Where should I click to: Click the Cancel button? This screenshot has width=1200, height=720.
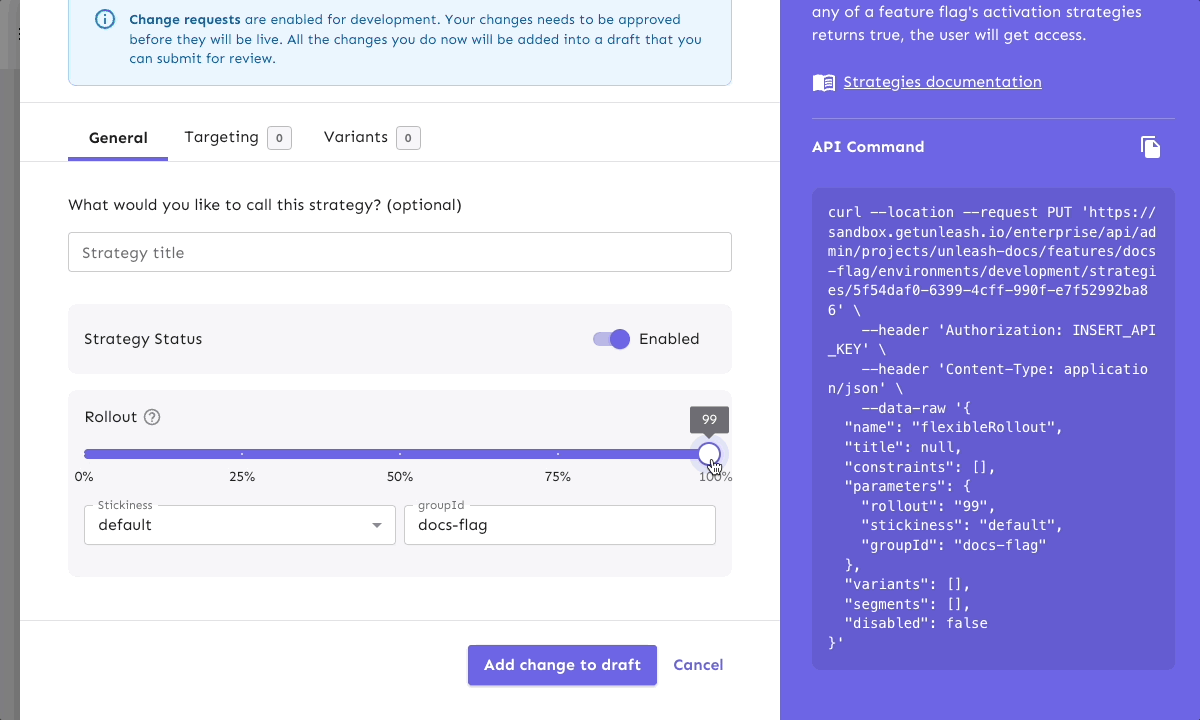click(x=697, y=664)
